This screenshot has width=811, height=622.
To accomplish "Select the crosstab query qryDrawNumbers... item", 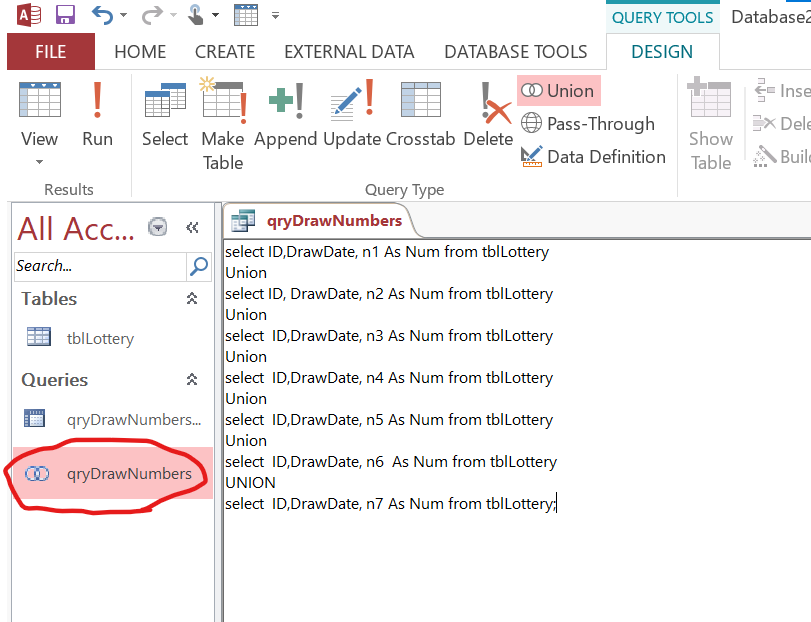I will tap(113, 419).
